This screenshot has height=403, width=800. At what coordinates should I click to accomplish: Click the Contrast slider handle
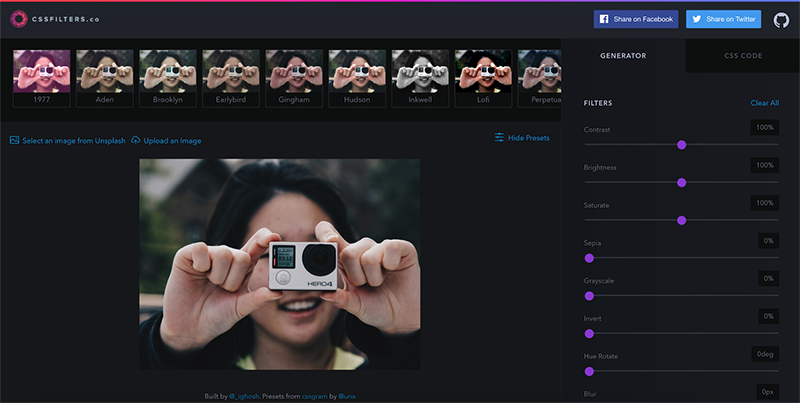tap(681, 145)
